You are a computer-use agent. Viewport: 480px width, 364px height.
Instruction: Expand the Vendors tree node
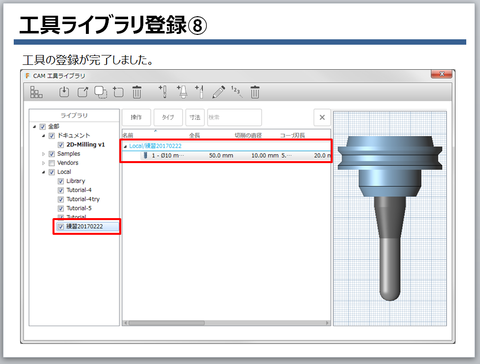click(43, 163)
